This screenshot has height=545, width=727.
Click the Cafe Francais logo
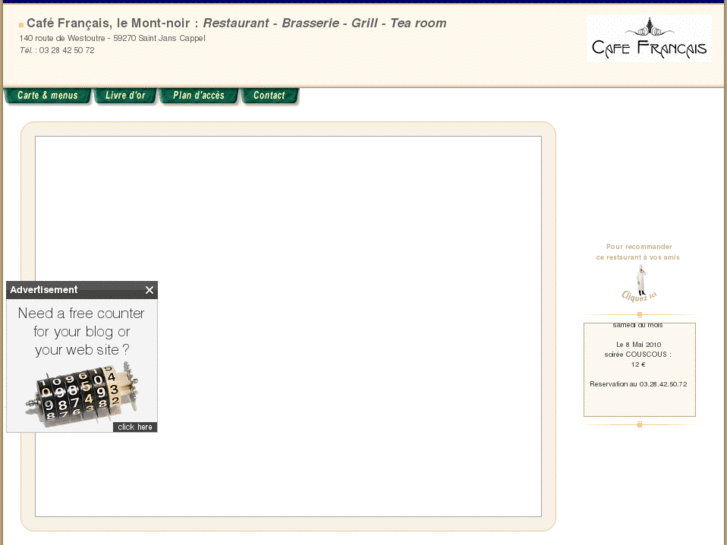(649, 40)
